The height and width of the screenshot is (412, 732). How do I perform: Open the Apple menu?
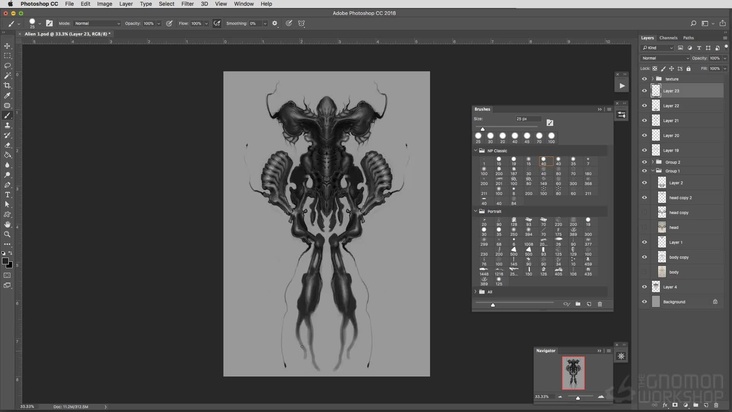point(10,4)
